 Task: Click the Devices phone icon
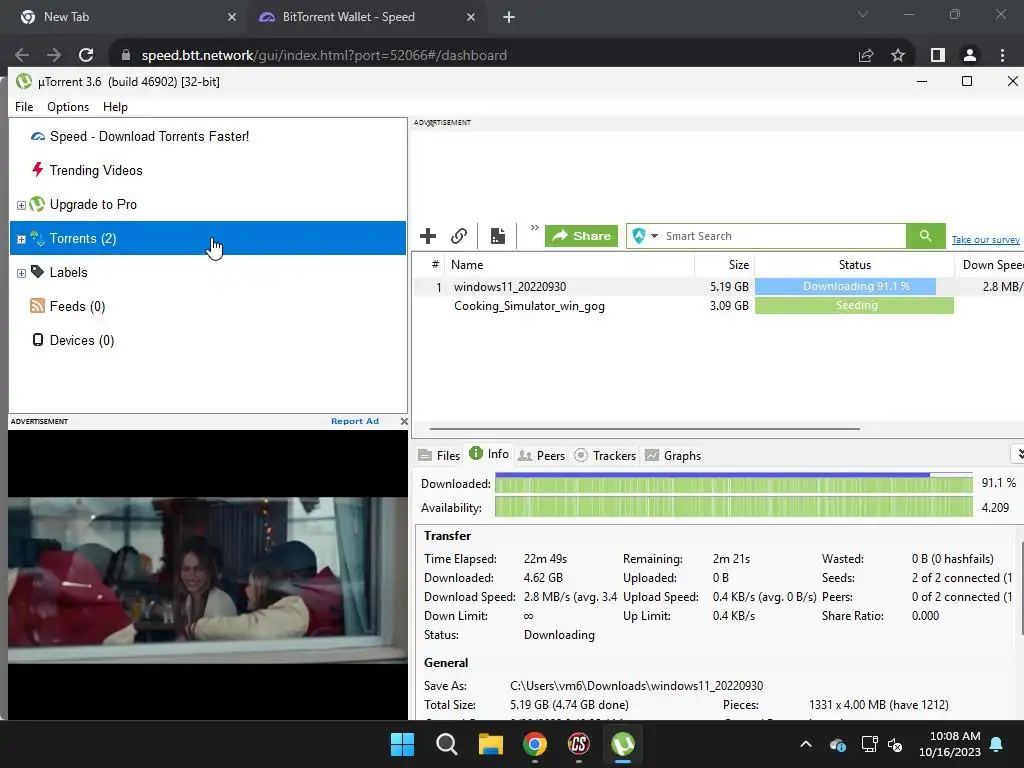click(38, 340)
